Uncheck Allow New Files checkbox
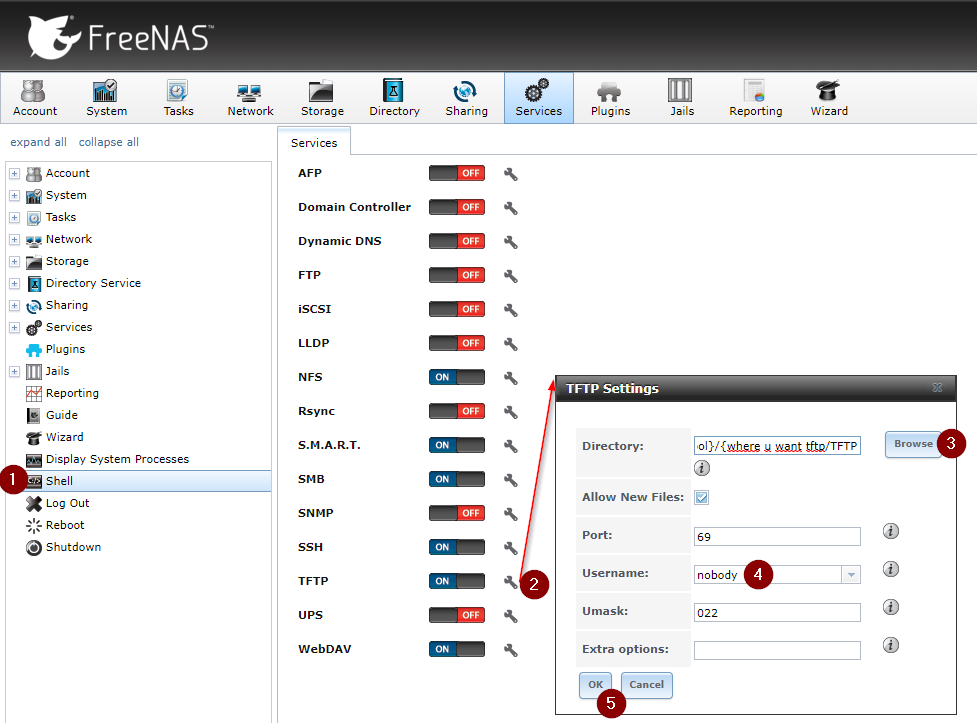This screenshot has height=723, width=977. pyautogui.click(x=702, y=497)
